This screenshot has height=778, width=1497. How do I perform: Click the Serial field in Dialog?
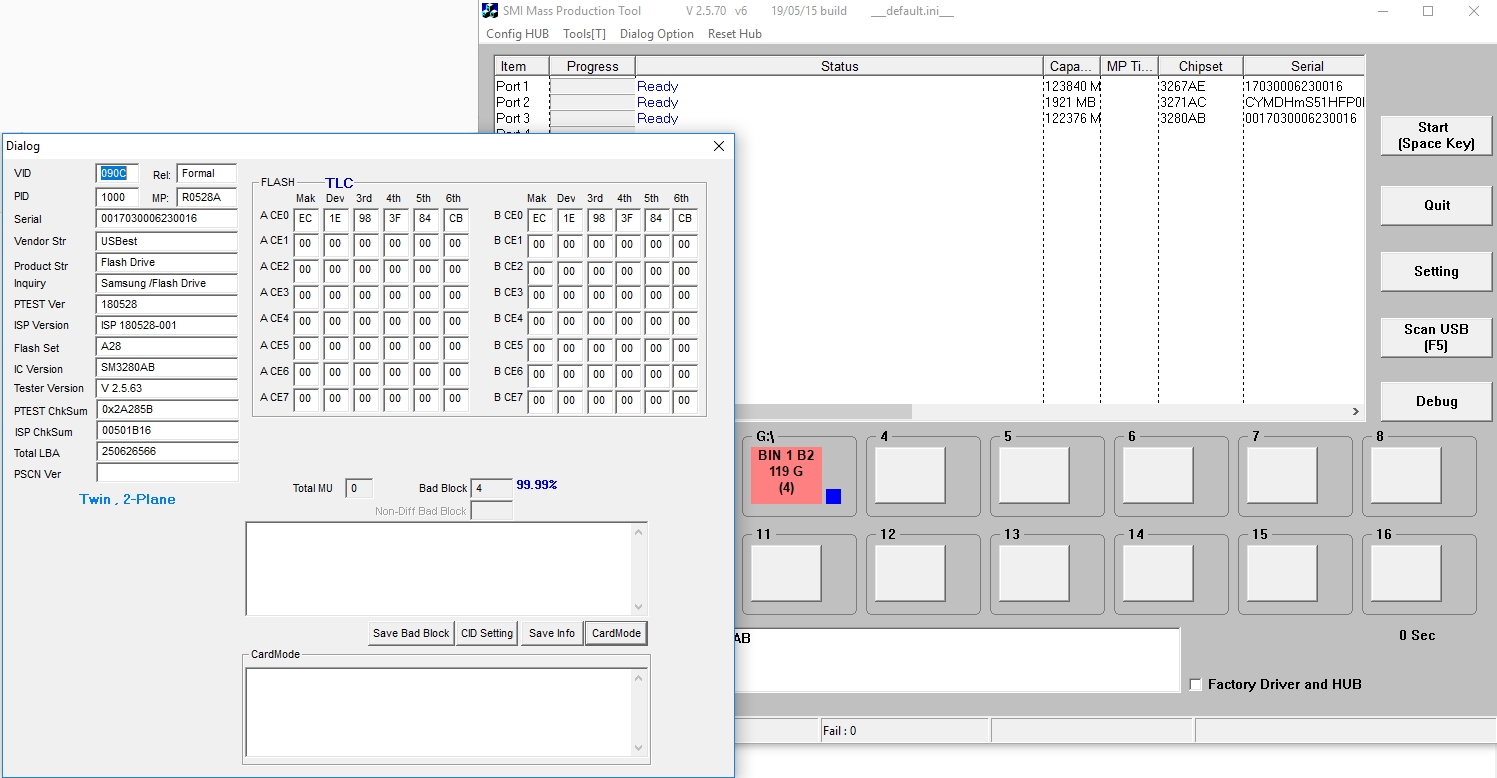pos(167,218)
